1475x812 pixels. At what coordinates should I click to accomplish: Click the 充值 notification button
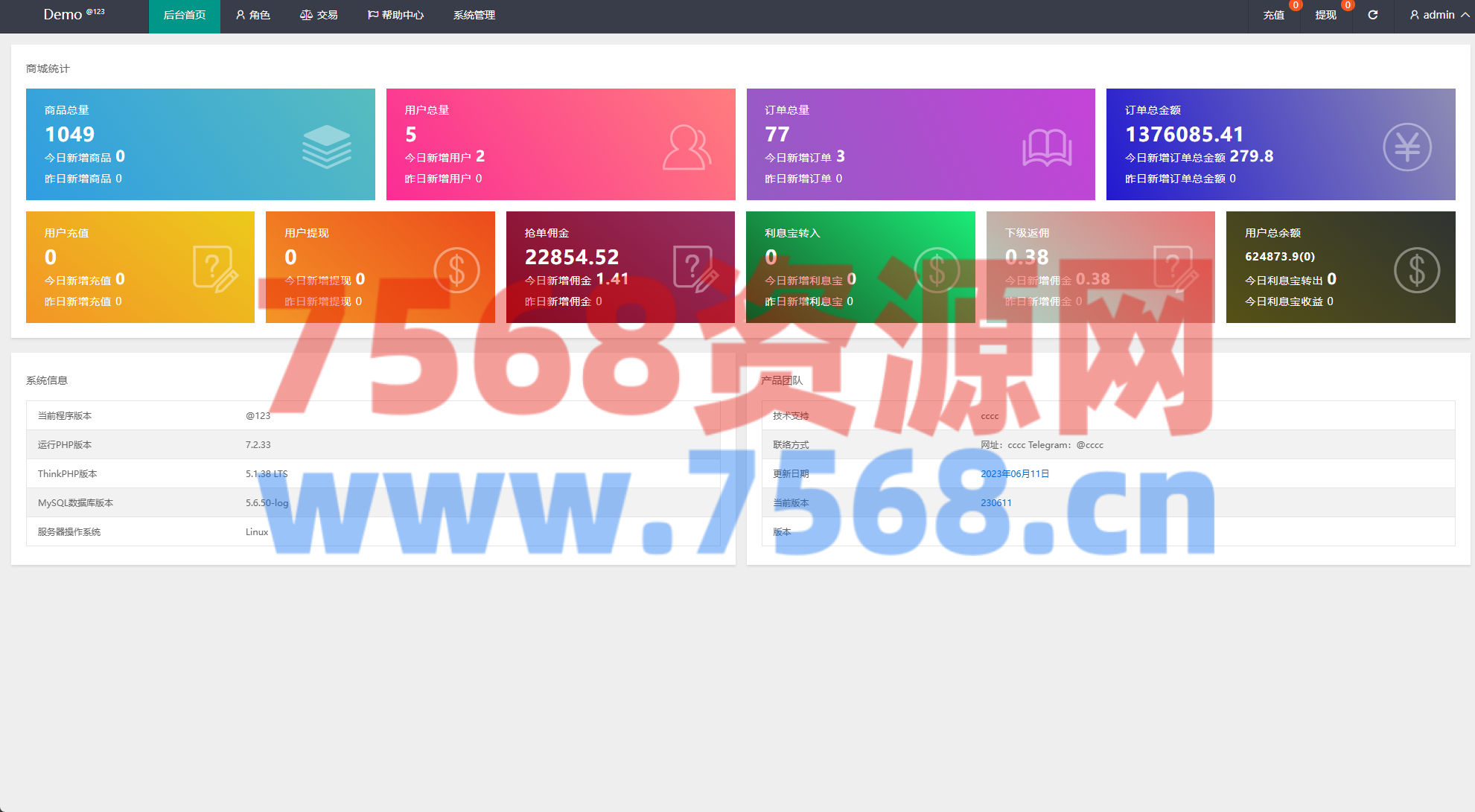tap(1273, 15)
